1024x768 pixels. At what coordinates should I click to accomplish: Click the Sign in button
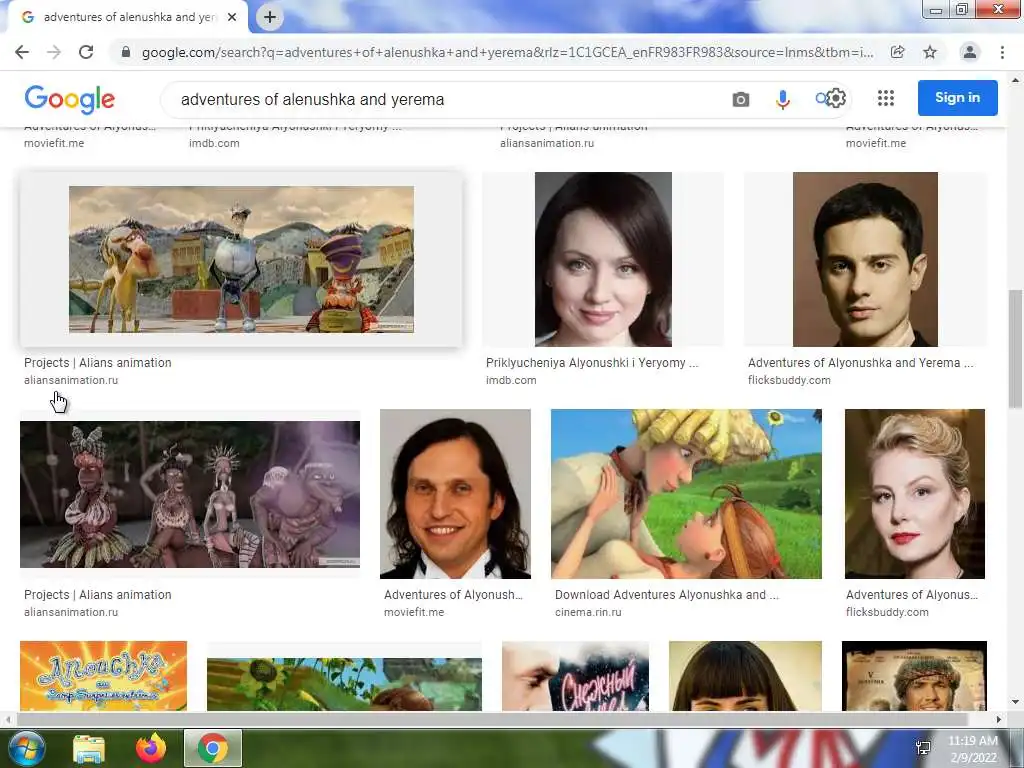click(x=957, y=98)
